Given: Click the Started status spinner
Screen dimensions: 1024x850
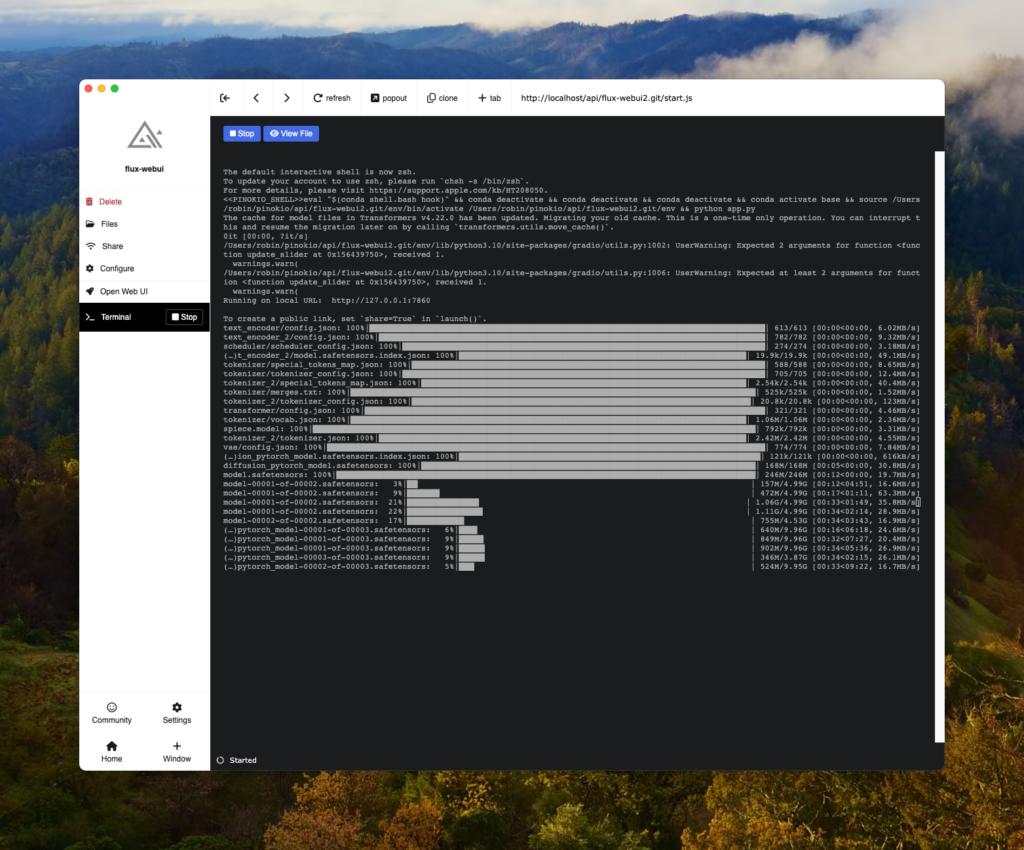Looking at the screenshot, I should point(220,760).
